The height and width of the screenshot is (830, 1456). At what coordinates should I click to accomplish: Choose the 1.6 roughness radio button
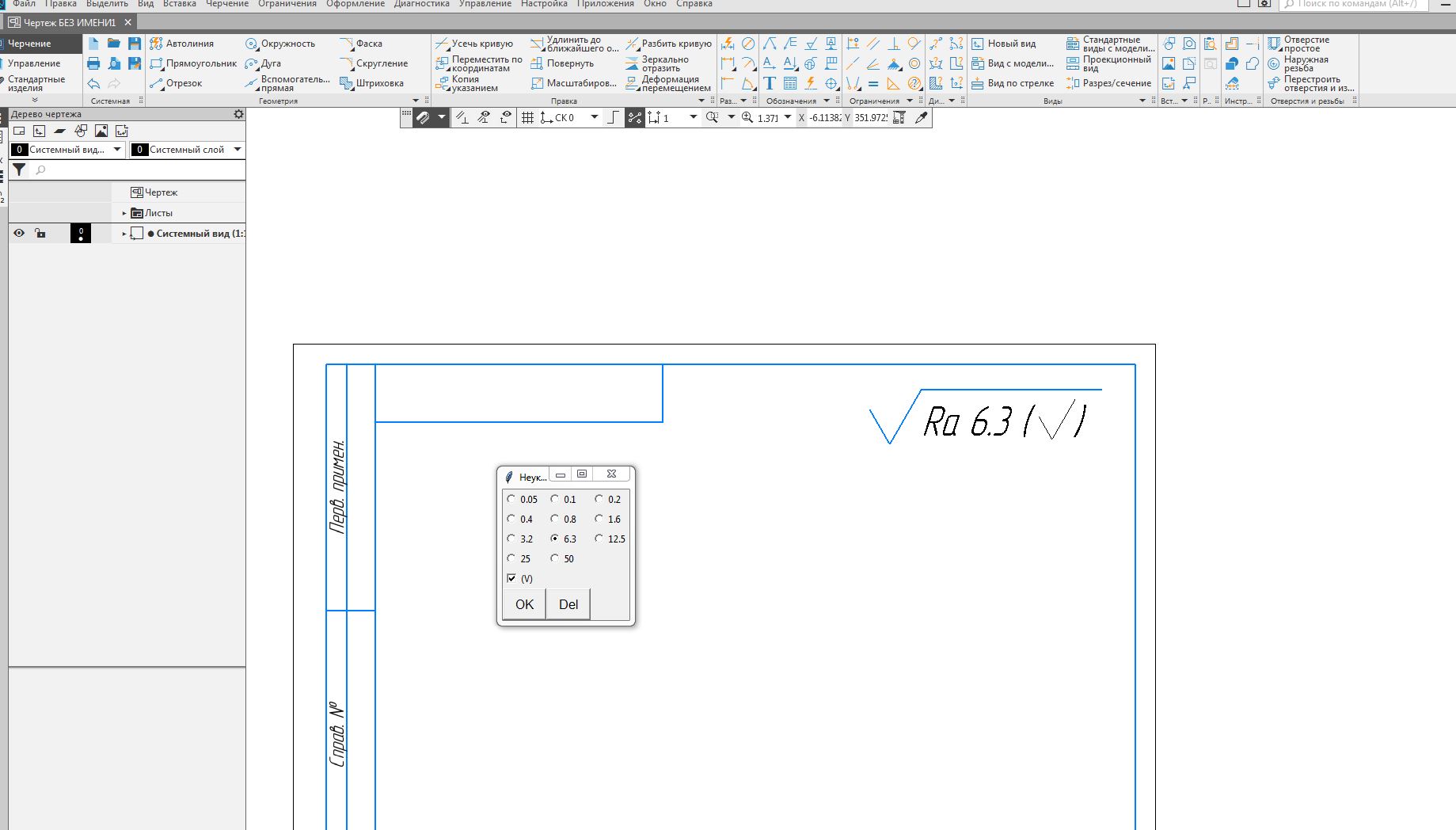(599, 519)
